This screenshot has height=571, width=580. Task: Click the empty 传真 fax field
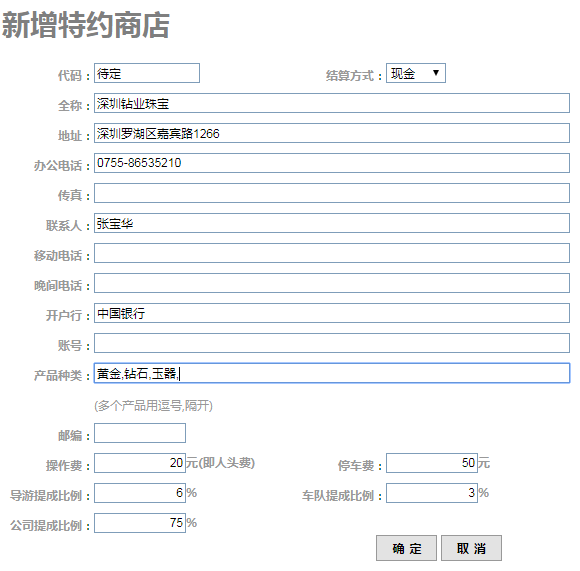[x=332, y=193]
